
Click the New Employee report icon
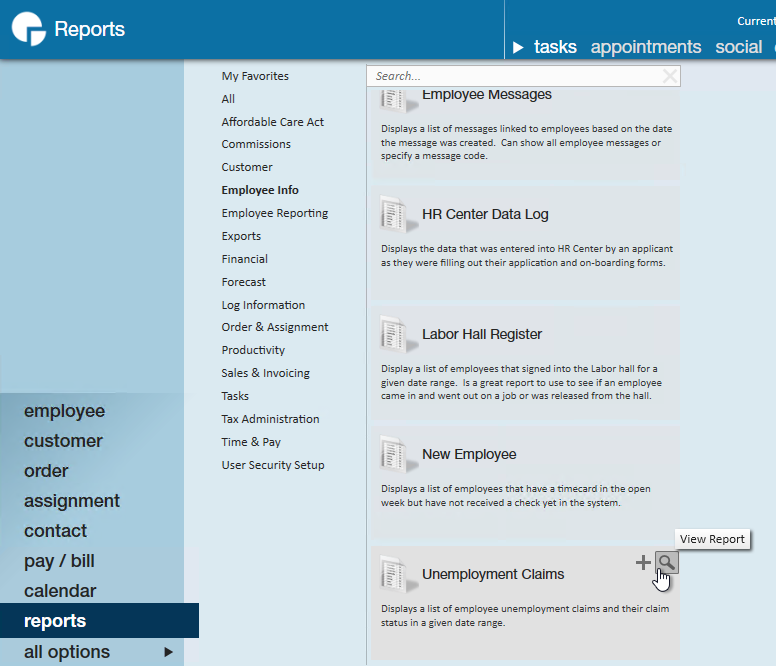(x=398, y=455)
